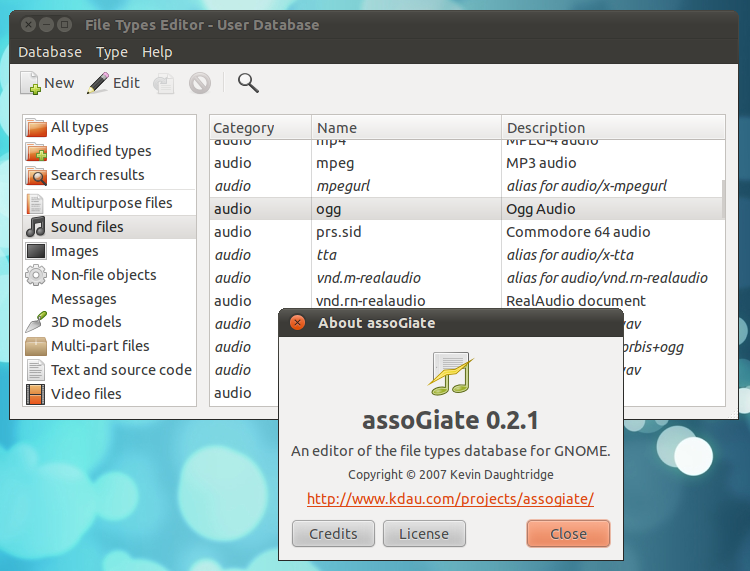Select the Video files label in sidebar
750x571 pixels.
click(86, 394)
